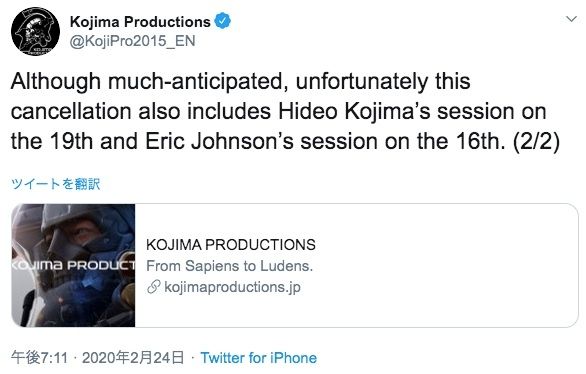Click the (2/2) thread marker in the tweet

(536, 141)
